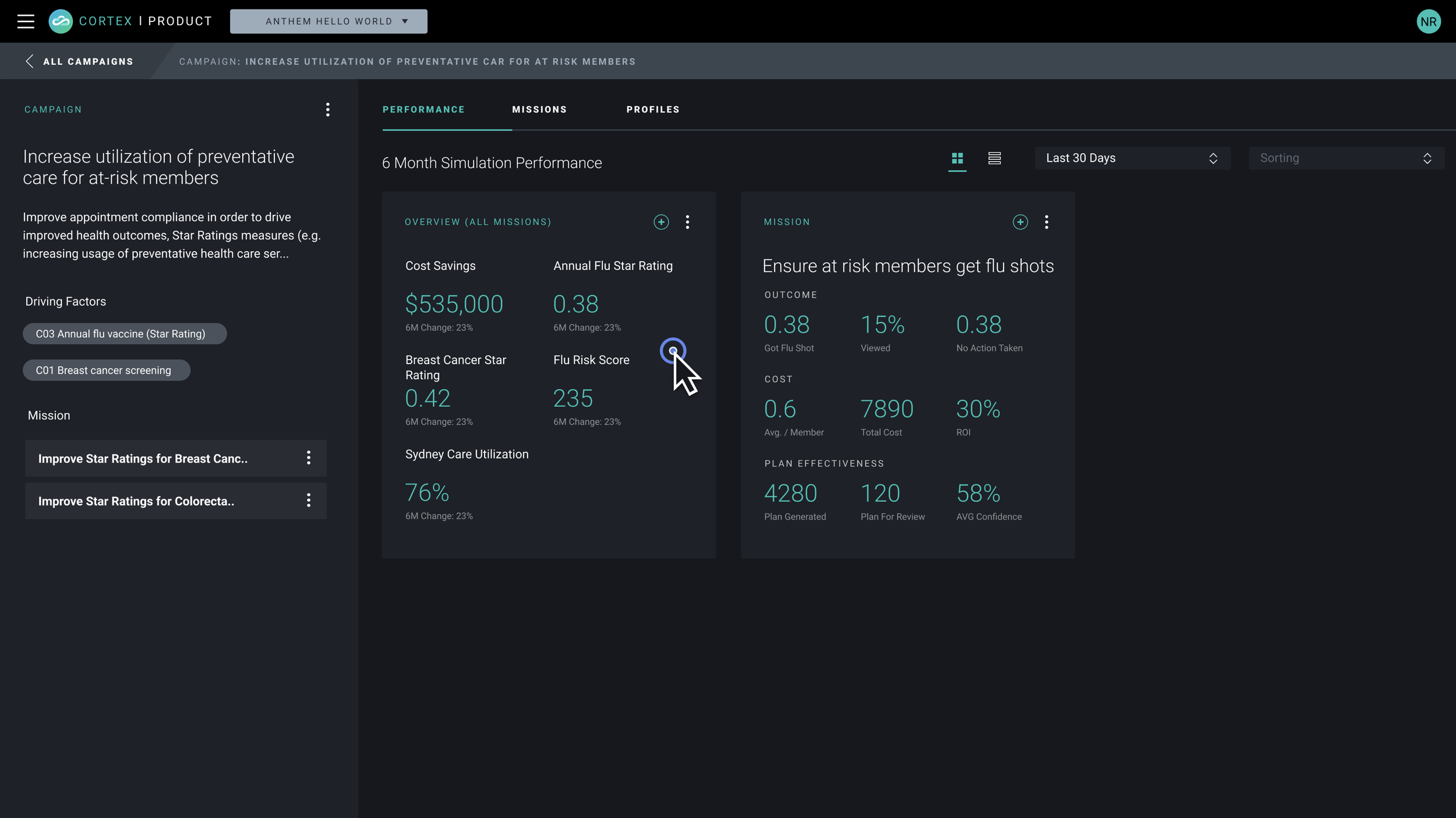Expand Anthem Hello World project dropdown
1456x818 pixels.
pyautogui.click(x=328, y=22)
